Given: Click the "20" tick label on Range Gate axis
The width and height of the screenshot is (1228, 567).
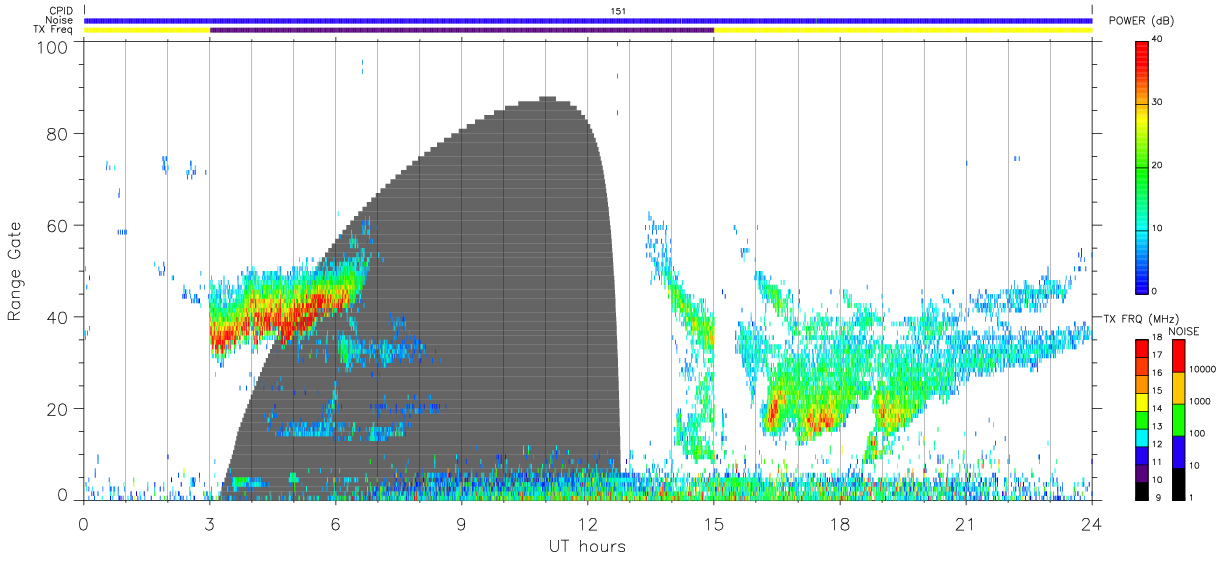Looking at the screenshot, I should [x=59, y=409].
